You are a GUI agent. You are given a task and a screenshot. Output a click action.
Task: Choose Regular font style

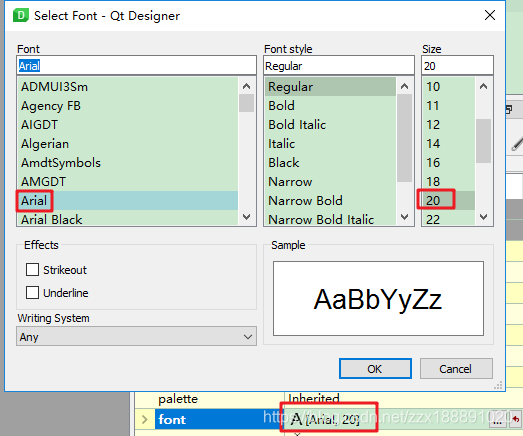point(330,87)
